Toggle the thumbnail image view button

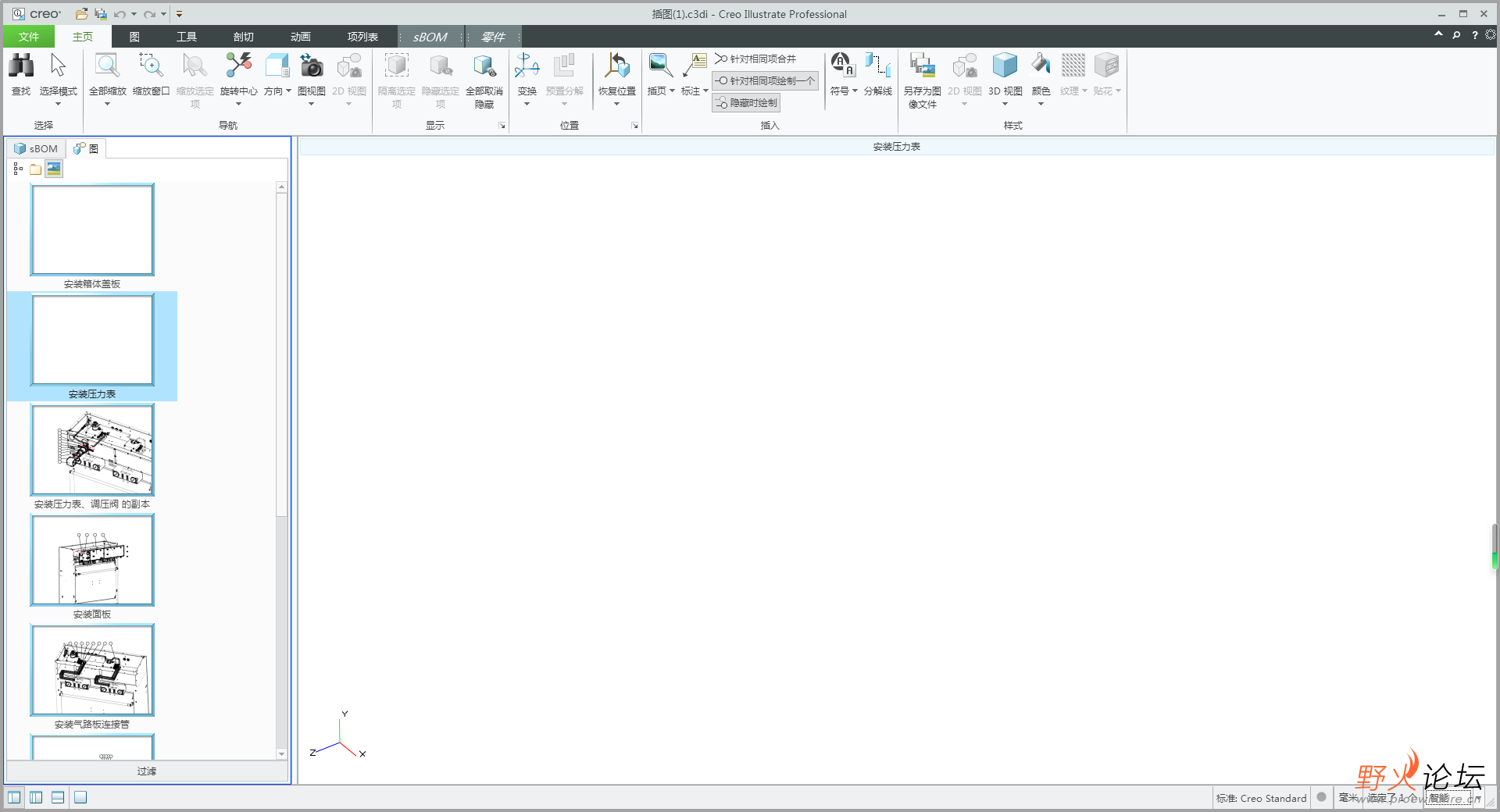point(54,169)
